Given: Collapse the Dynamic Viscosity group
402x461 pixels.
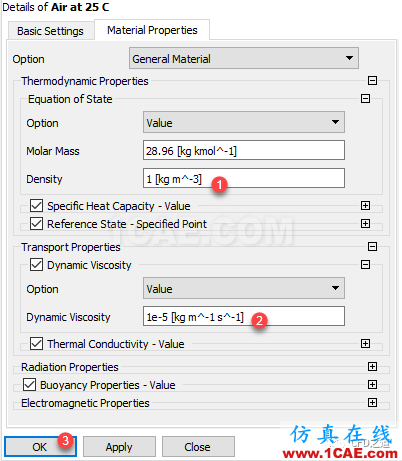Looking at the screenshot, I should (x=365, y=265).
